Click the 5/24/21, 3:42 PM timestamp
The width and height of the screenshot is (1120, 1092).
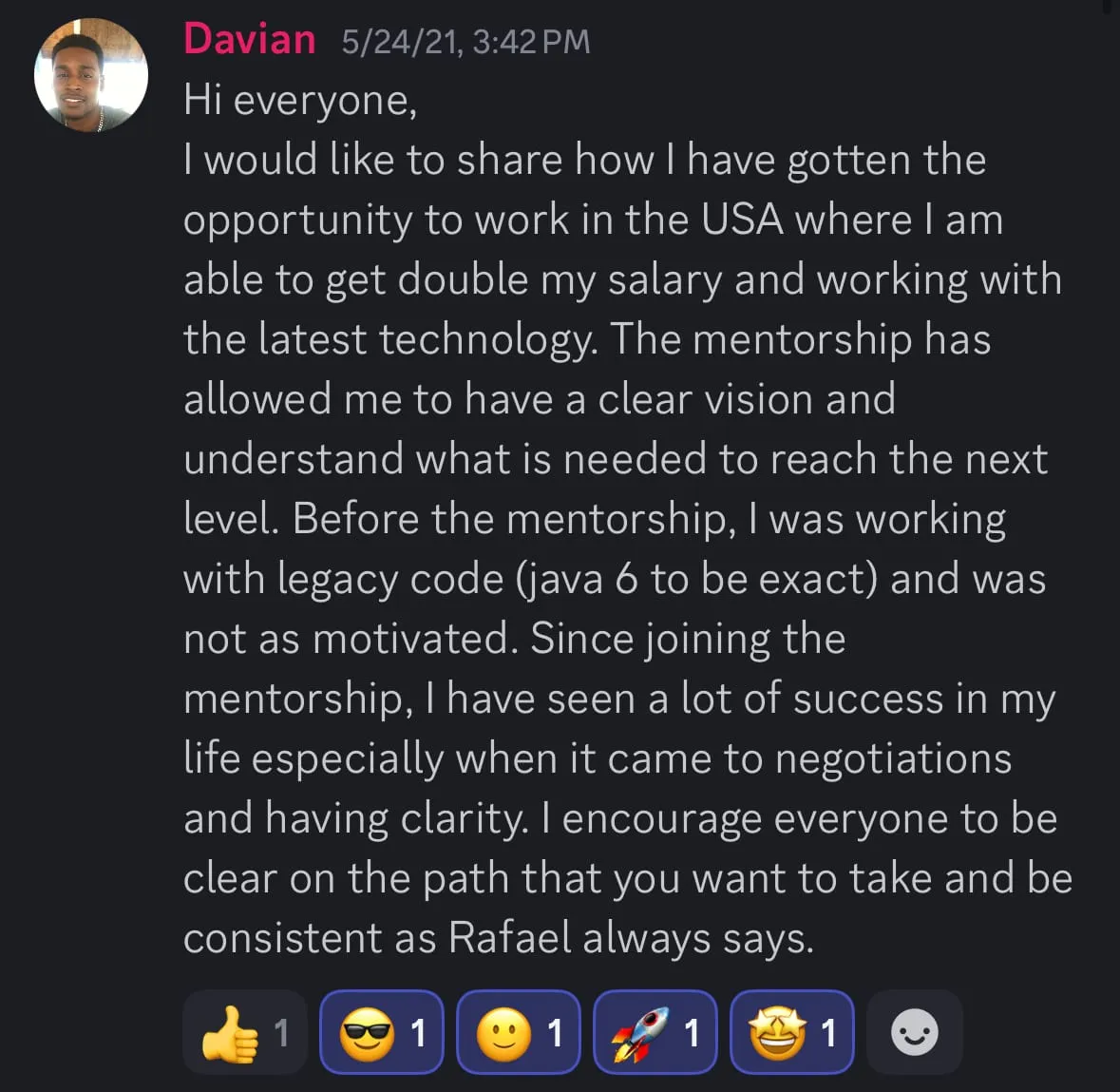pyautogui.click(x=465, y=42)
